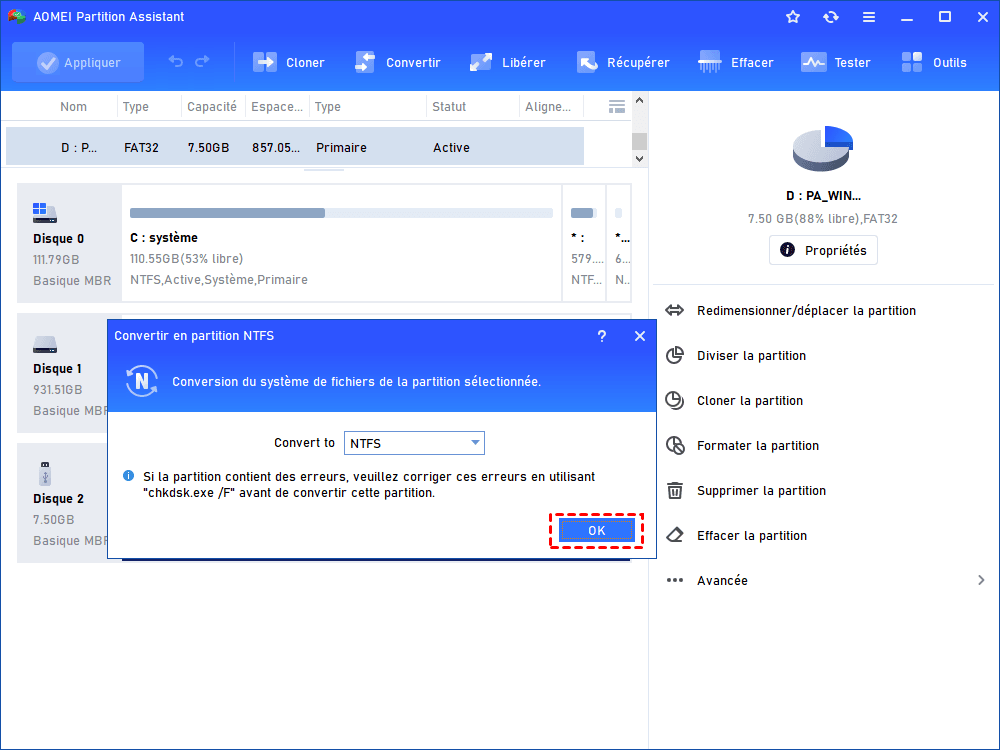Select the Disque 1 disk icon
The height and width of the screenshot is (750, 1000).
(x=45, y=344)
